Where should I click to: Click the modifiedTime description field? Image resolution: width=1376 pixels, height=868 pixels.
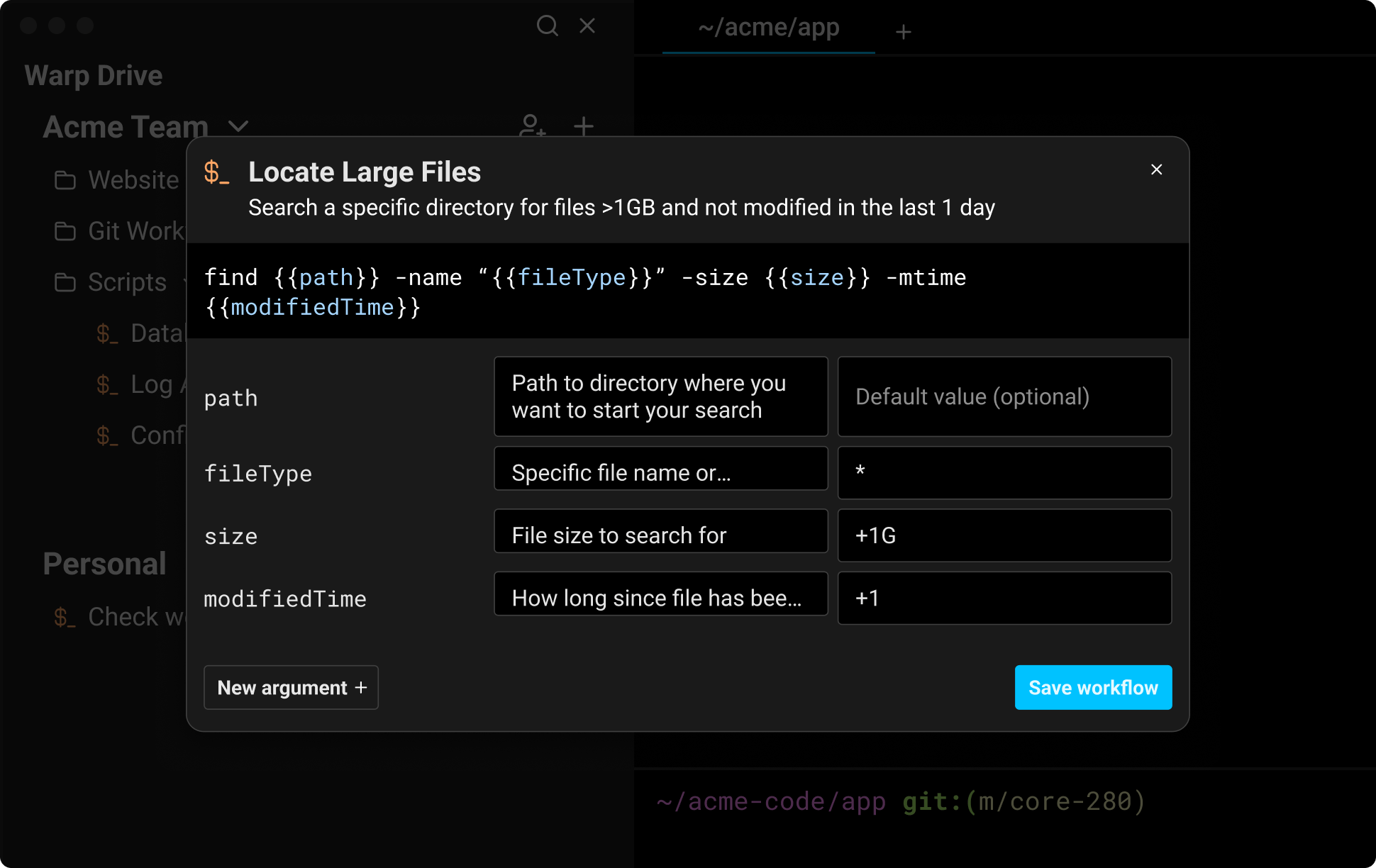(x=660, y=594)
